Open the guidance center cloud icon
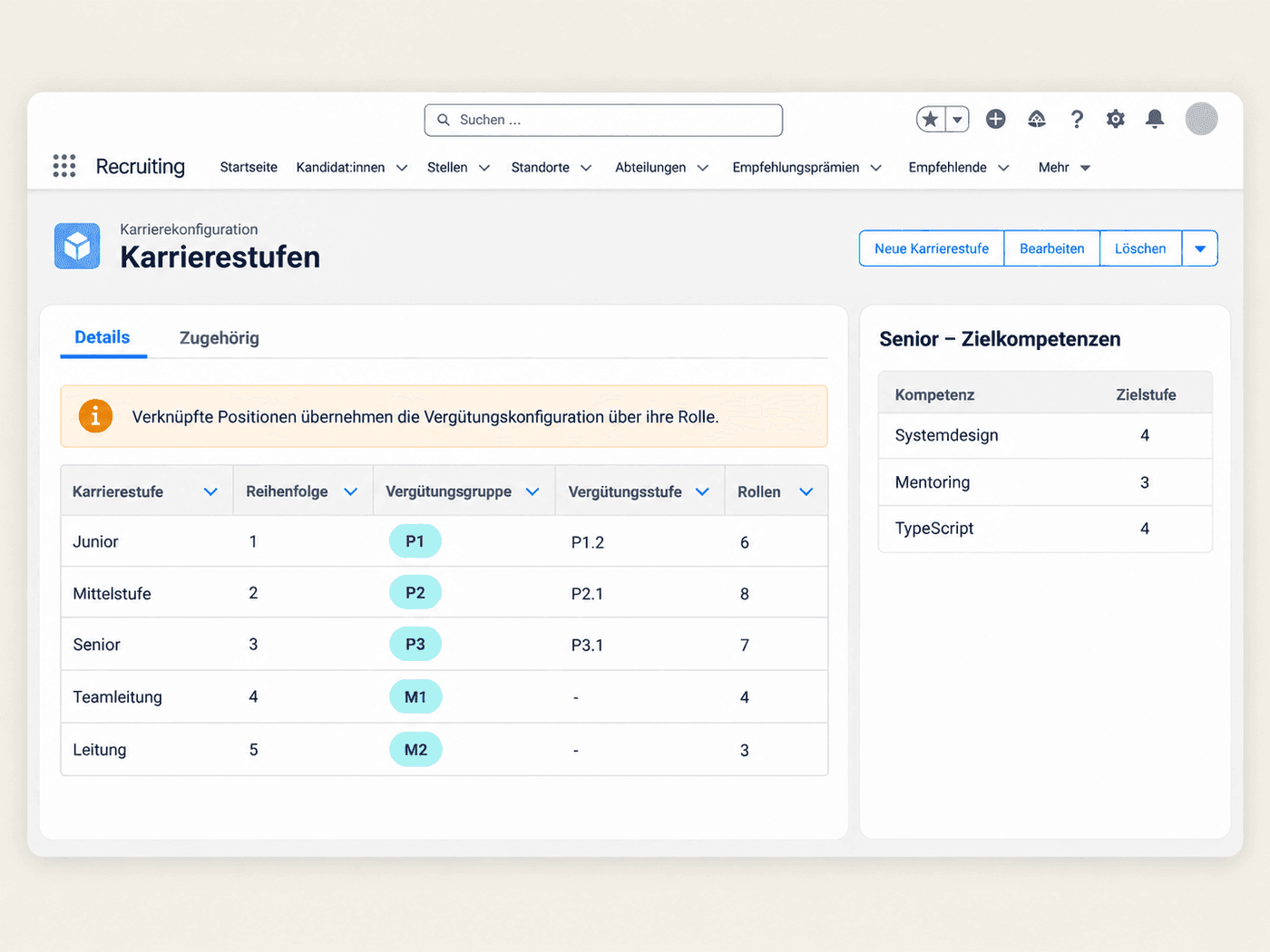Screen dimensions: 1270x952 tap(1037, 119)
